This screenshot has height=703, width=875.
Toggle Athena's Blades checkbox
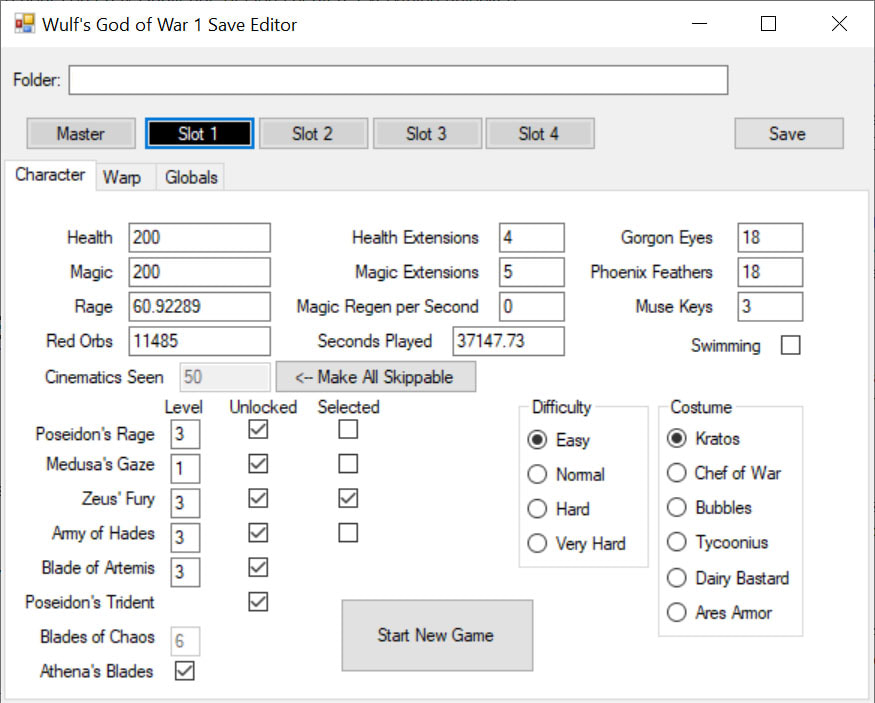(x=185, y=671)
